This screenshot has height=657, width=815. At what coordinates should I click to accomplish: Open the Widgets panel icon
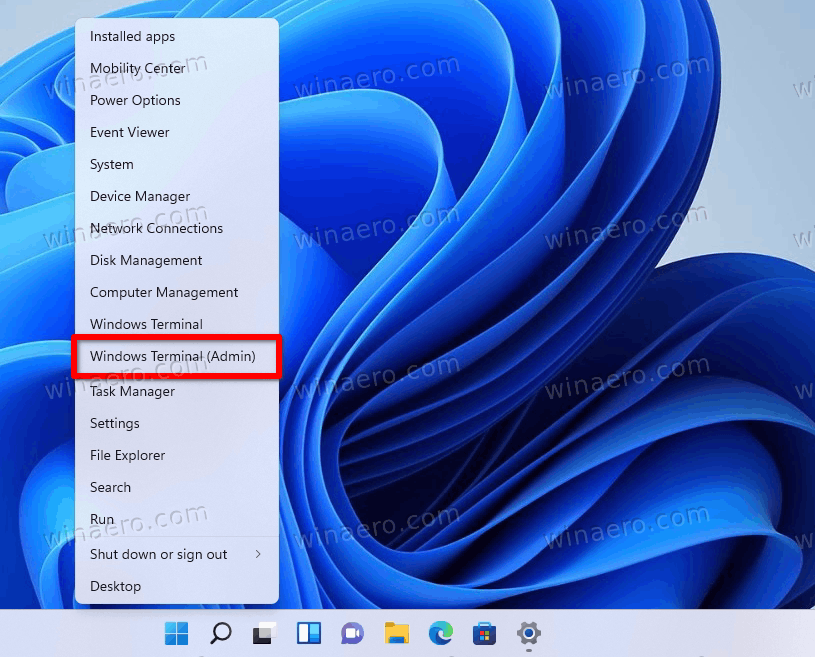click(309, 634)
